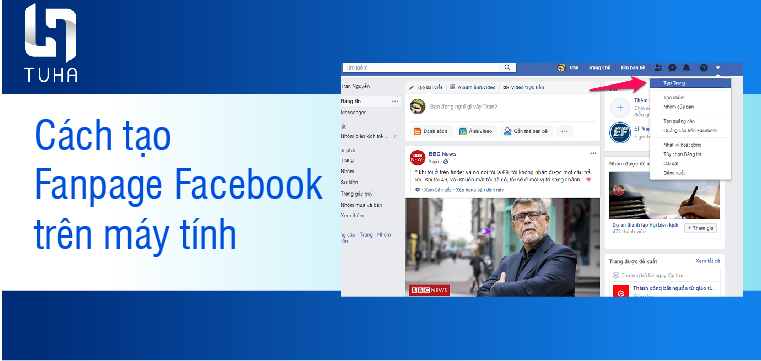Screen dimensions: 761x361
Task: Open "Messenger" in left sidebar
Action: point(353,112)
